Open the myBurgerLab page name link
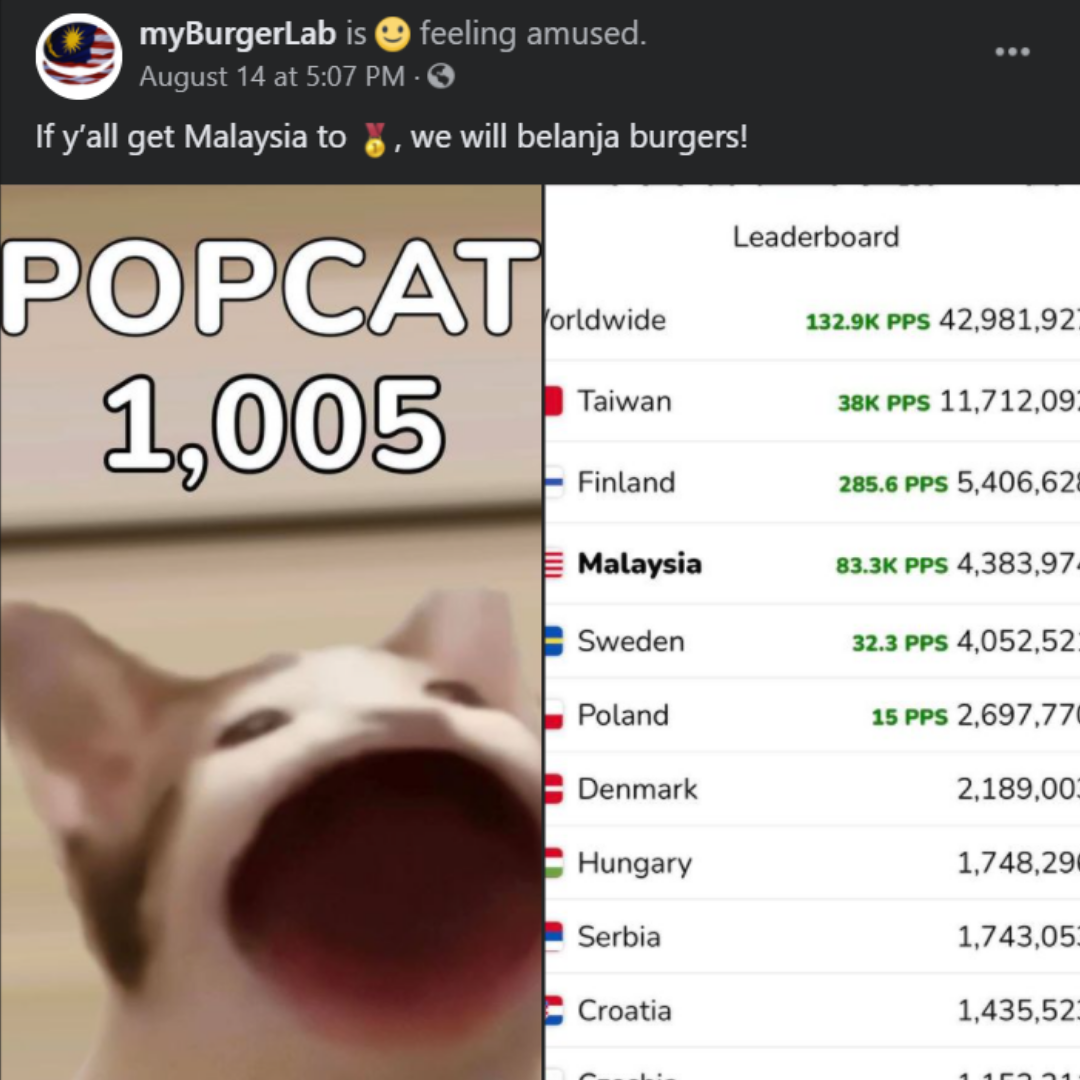The height and width of the screenshot is (1080, 1080). 238,34
